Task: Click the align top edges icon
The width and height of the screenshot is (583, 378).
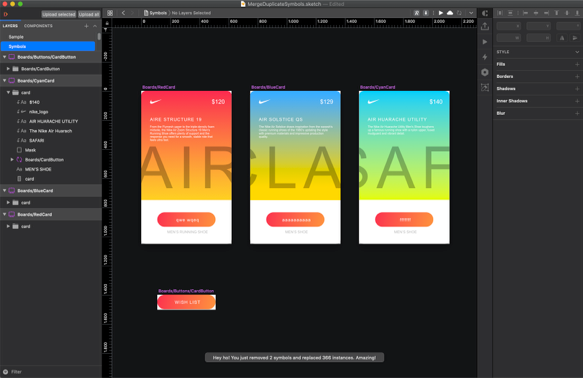Action: click(557, 13)
